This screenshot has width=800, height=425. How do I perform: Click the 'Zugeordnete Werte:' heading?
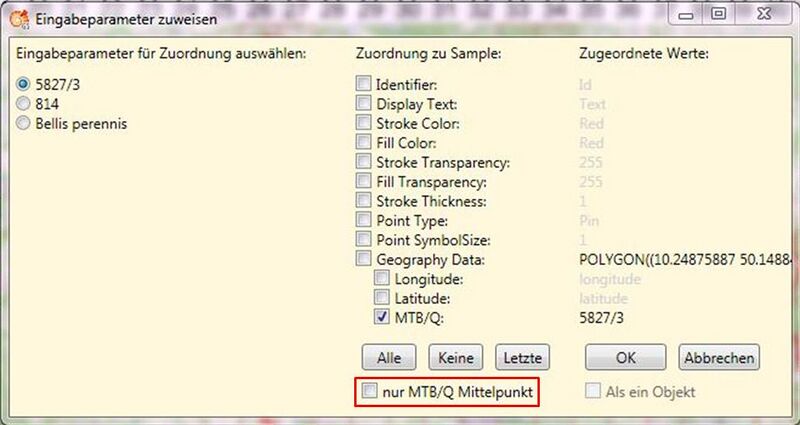(644, 54)
